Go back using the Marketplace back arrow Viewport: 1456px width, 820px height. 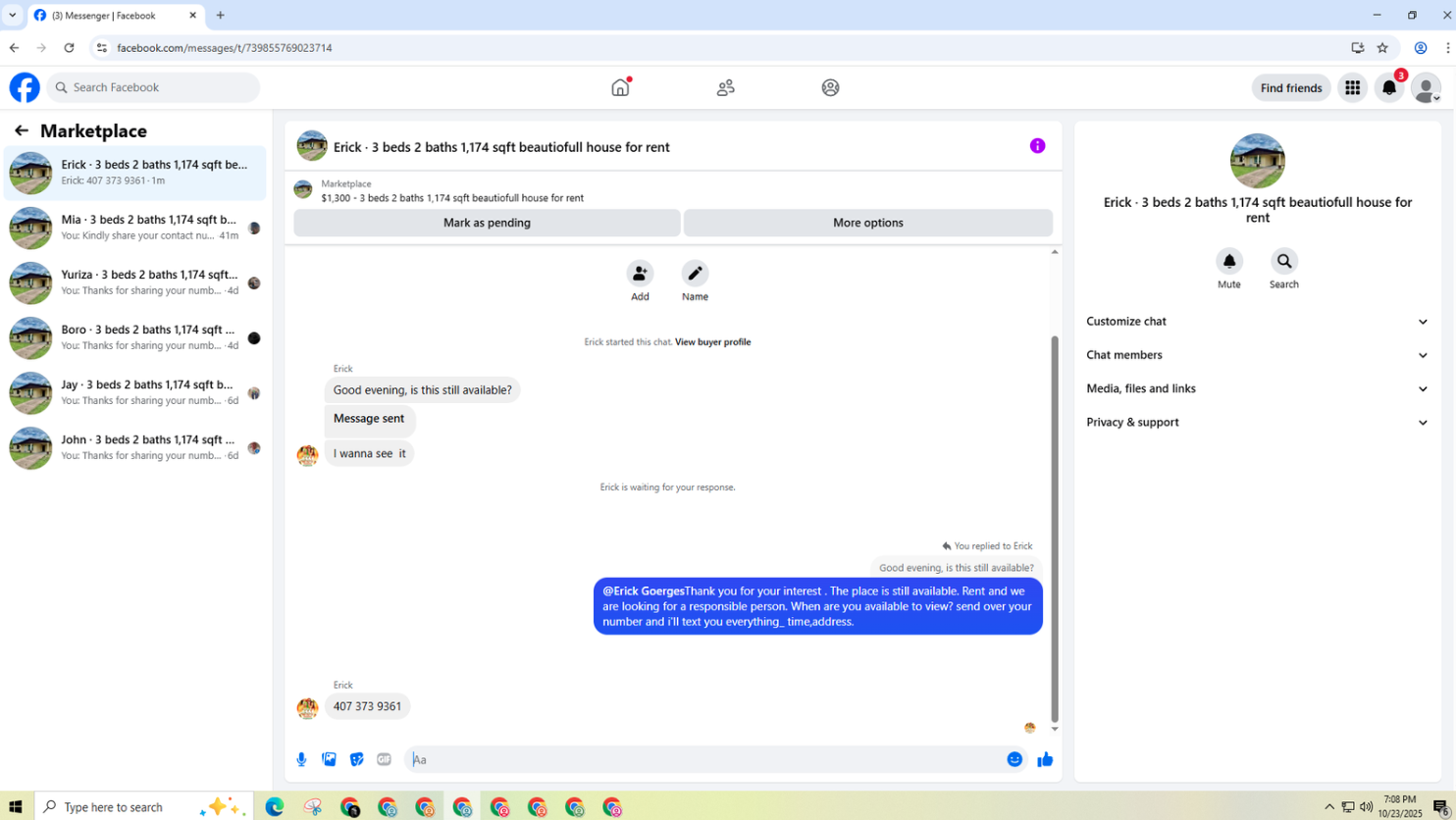click(21, 130)
